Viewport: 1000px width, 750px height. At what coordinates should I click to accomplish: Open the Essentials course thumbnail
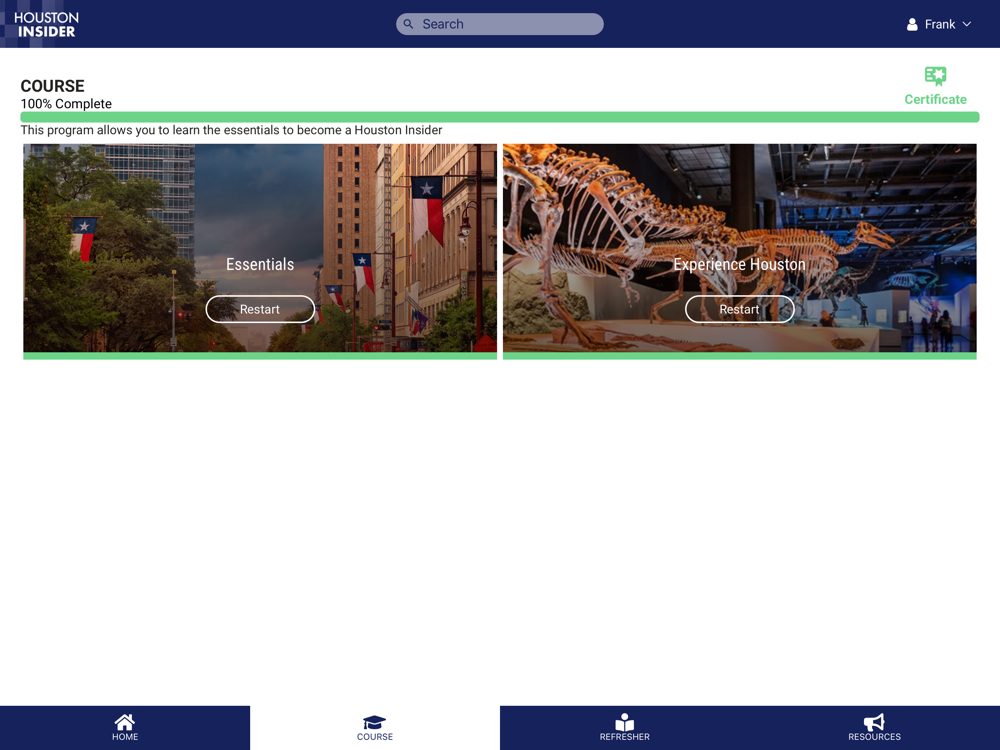tap(260, 248)
